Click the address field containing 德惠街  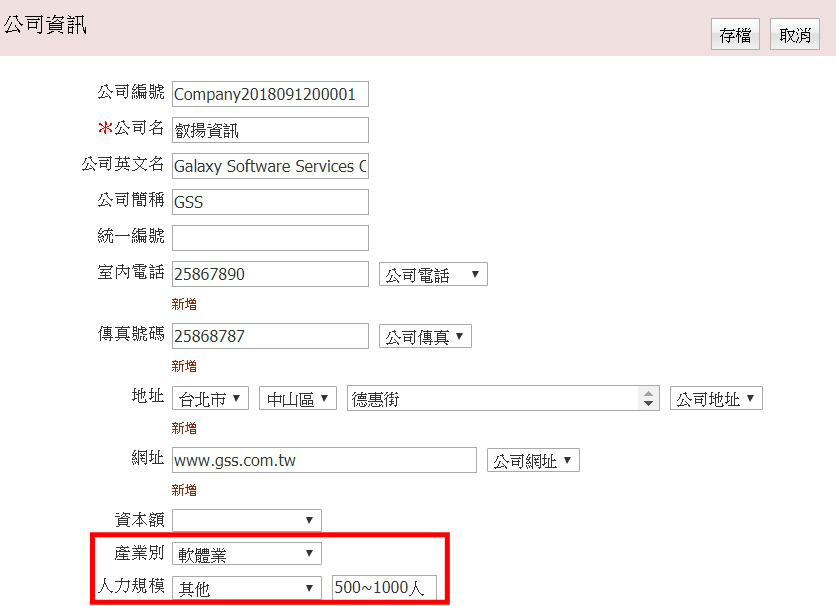pos(503,398)
